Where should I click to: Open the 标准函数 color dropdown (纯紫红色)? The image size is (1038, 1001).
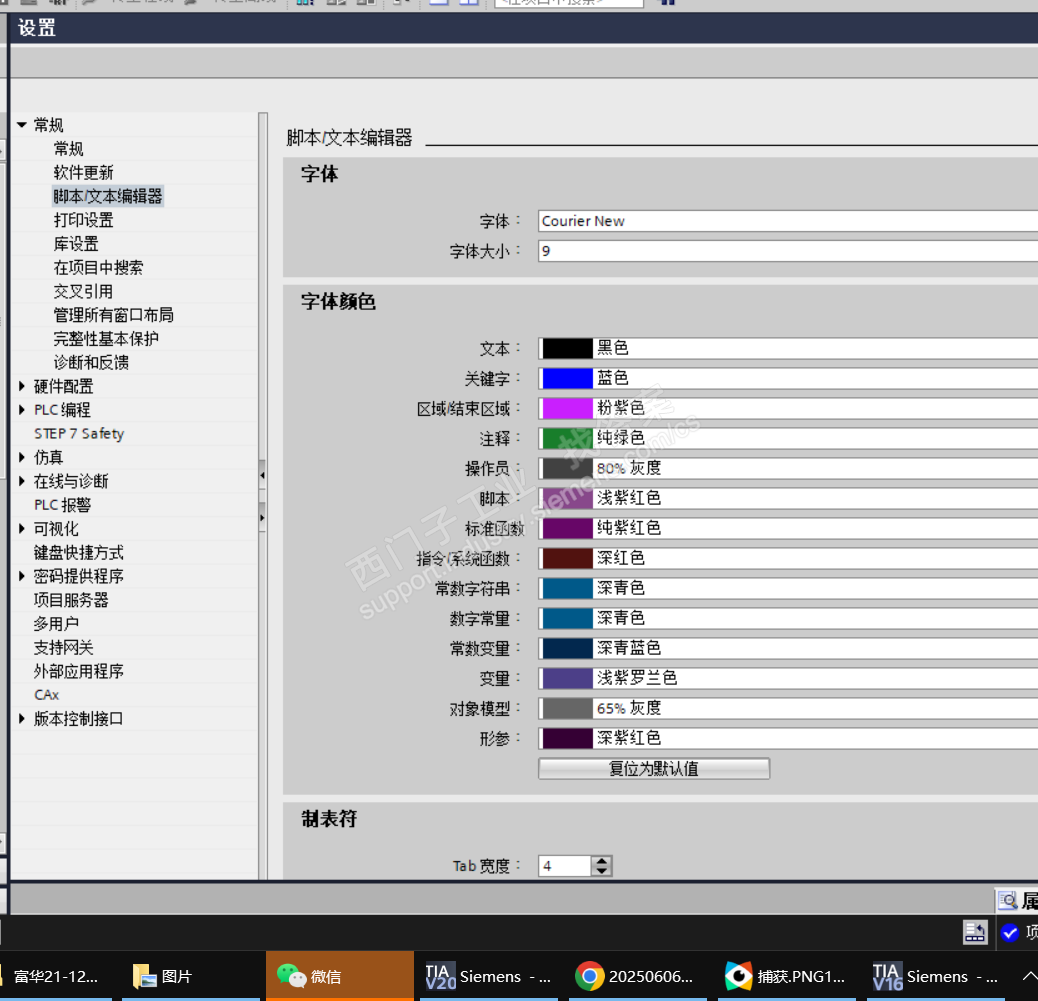[788, 528]
